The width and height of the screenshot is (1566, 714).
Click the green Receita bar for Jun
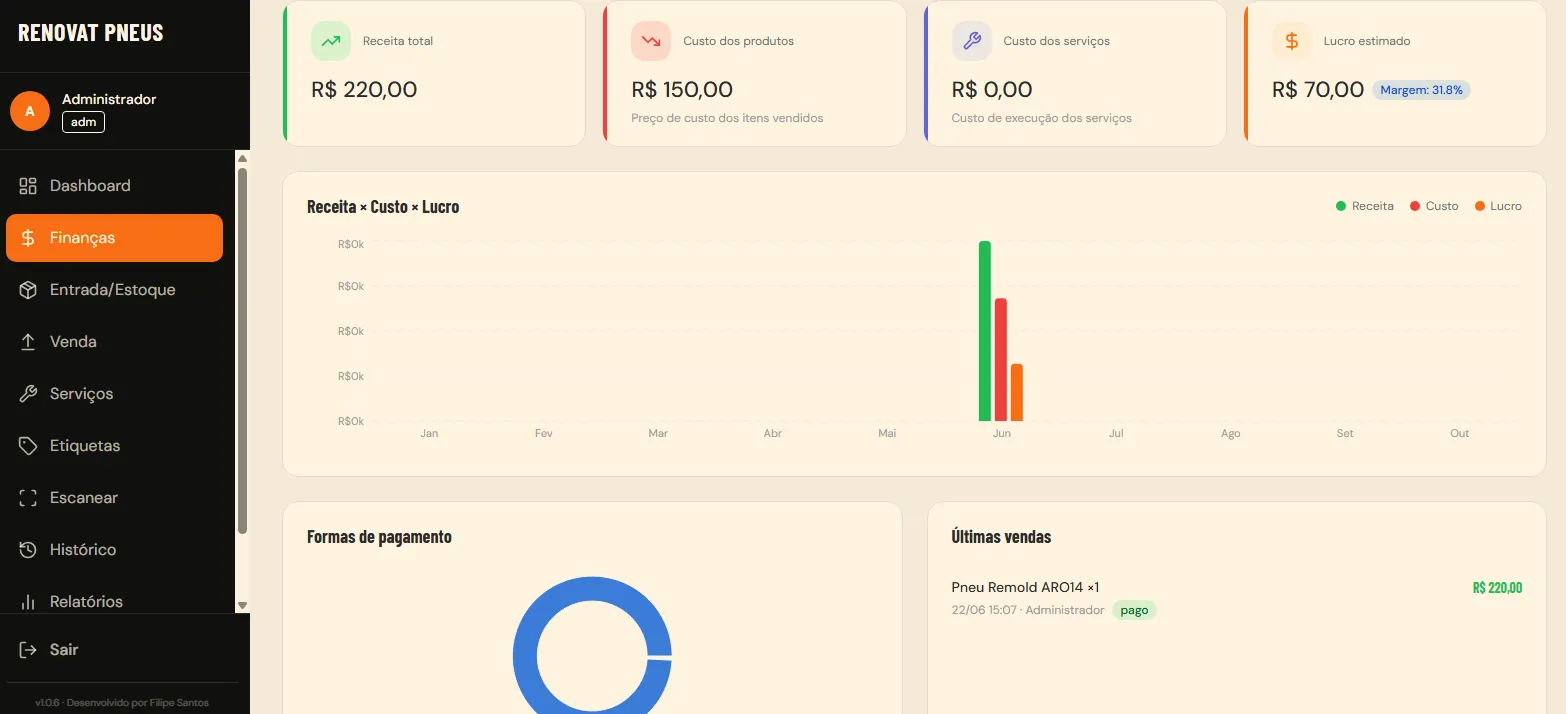point(985,331)
